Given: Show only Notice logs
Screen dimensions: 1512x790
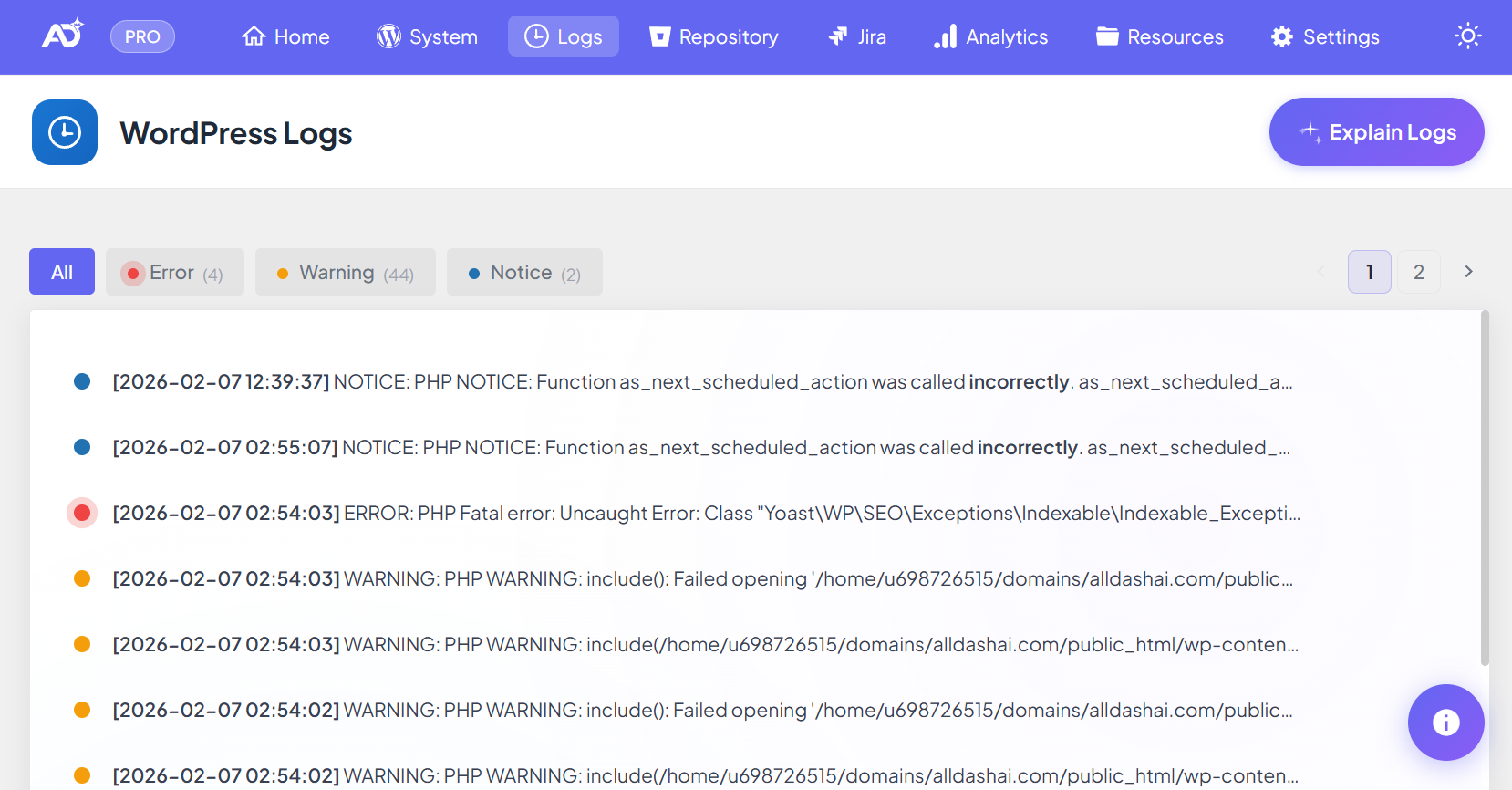Looking at the screenshot, I should click(524, 272).
